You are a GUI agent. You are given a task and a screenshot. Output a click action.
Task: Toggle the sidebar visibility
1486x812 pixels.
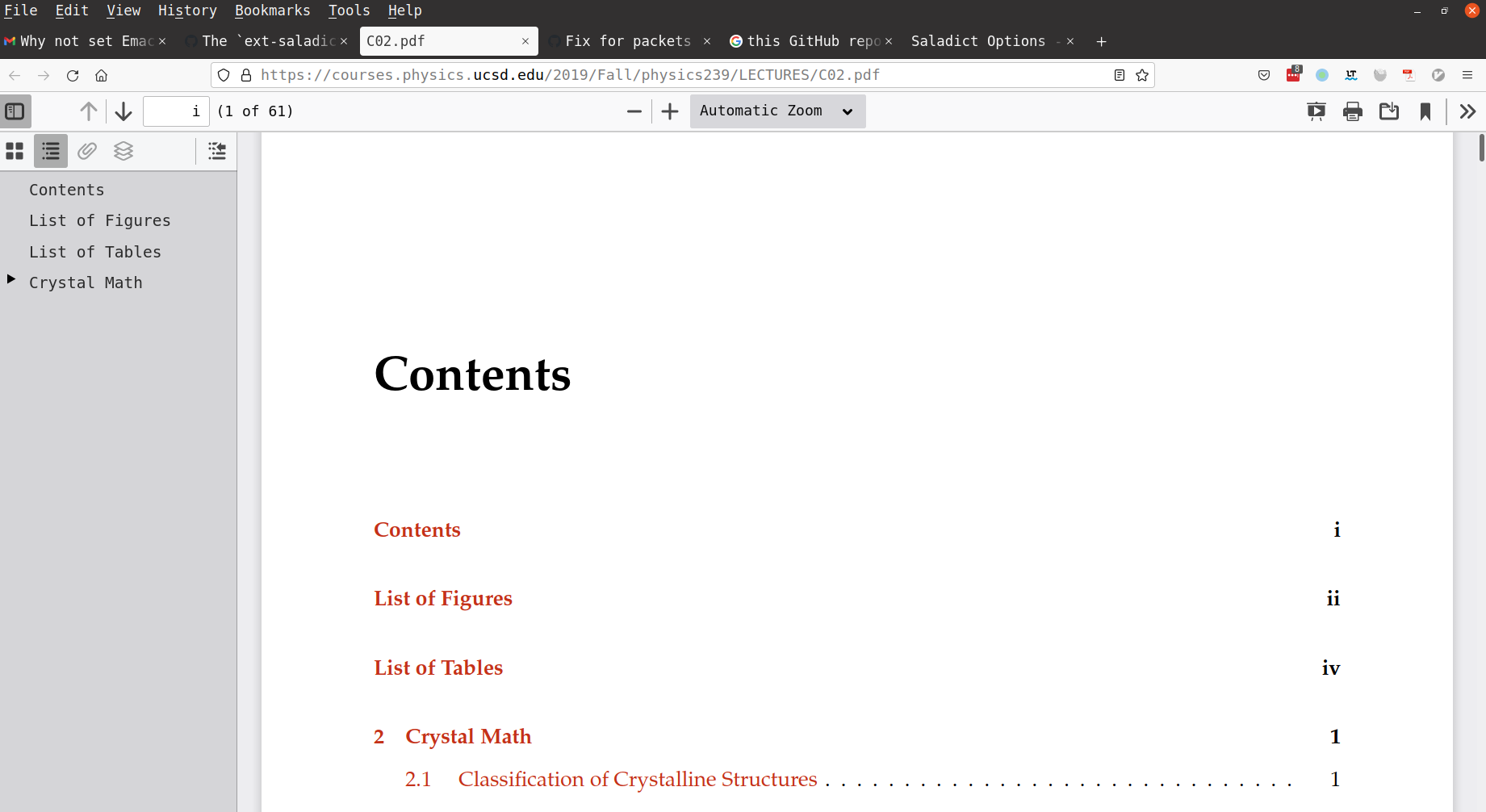tap(15, 111)
